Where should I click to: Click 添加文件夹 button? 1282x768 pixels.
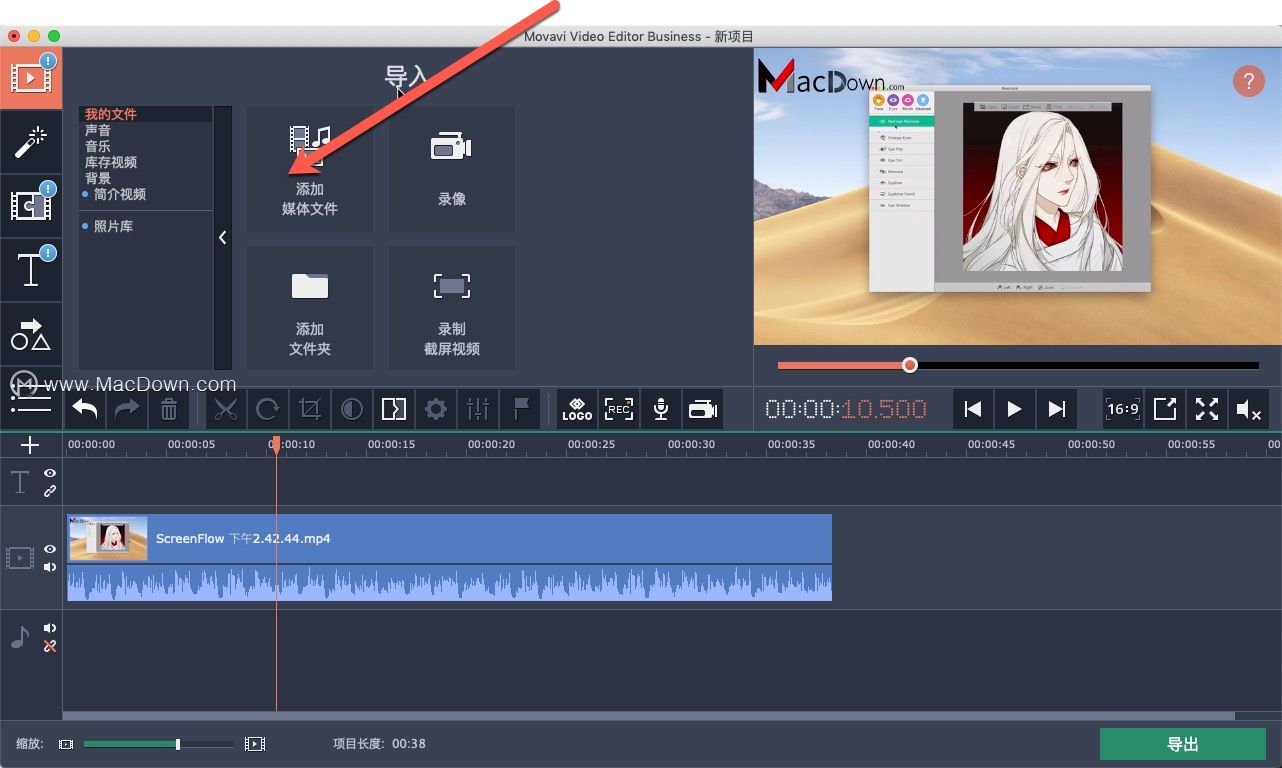tap(310, 308)
